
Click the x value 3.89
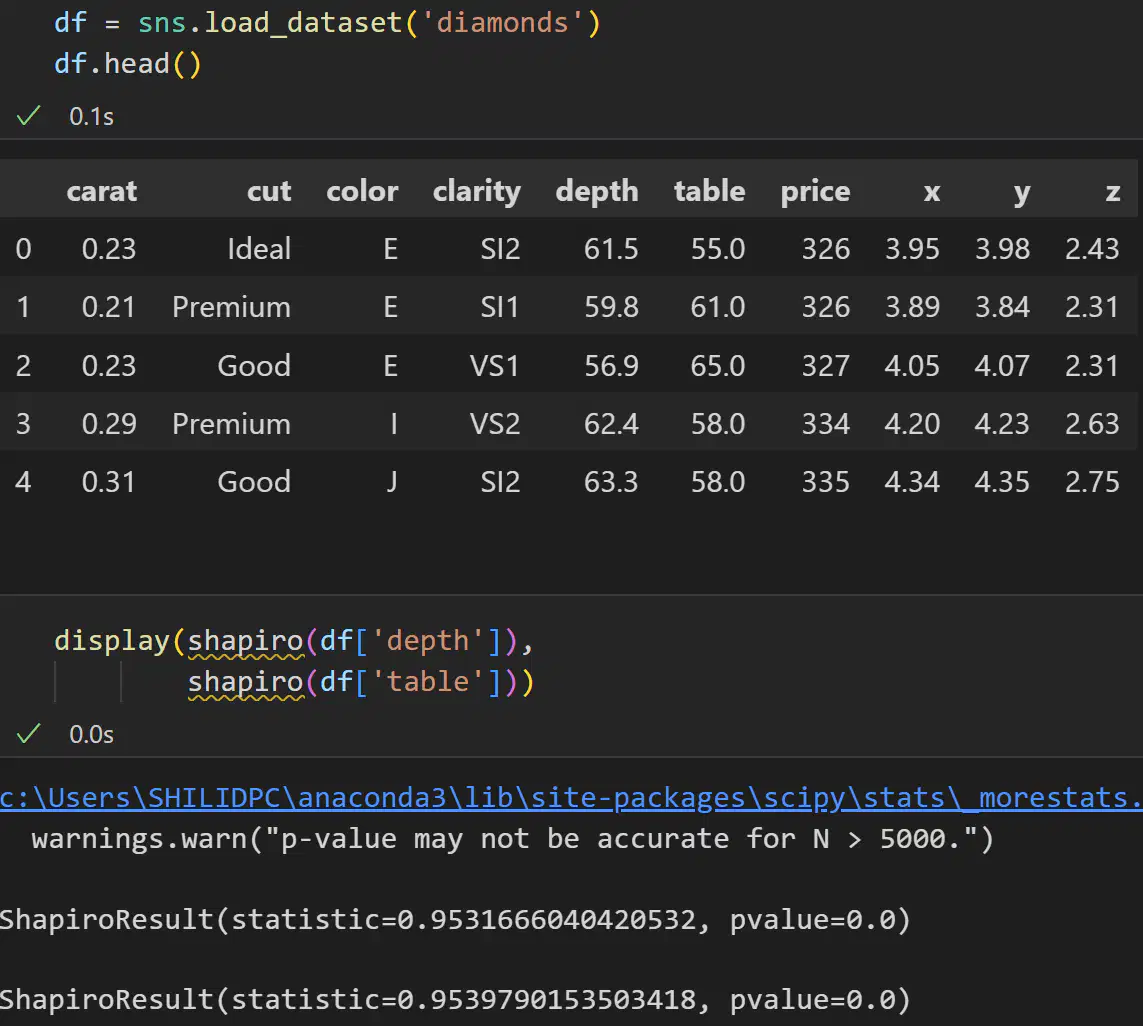912,307
